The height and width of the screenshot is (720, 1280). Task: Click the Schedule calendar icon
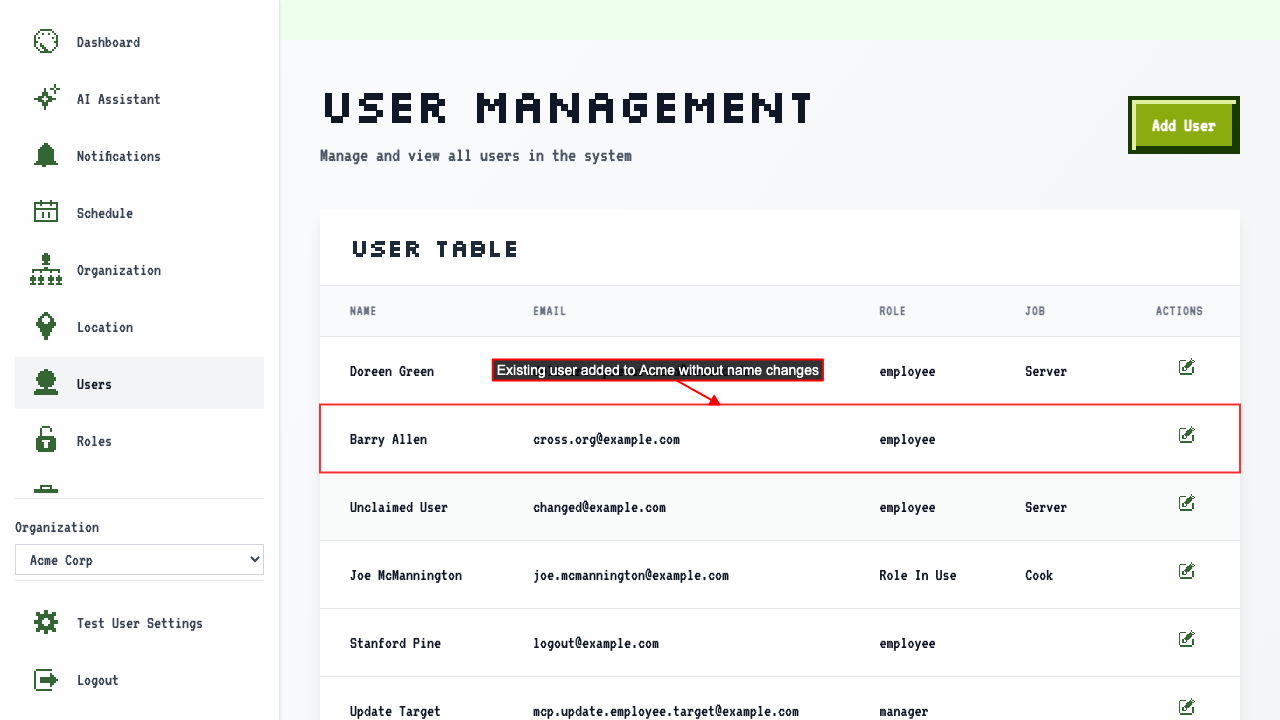tap(46, 213)
